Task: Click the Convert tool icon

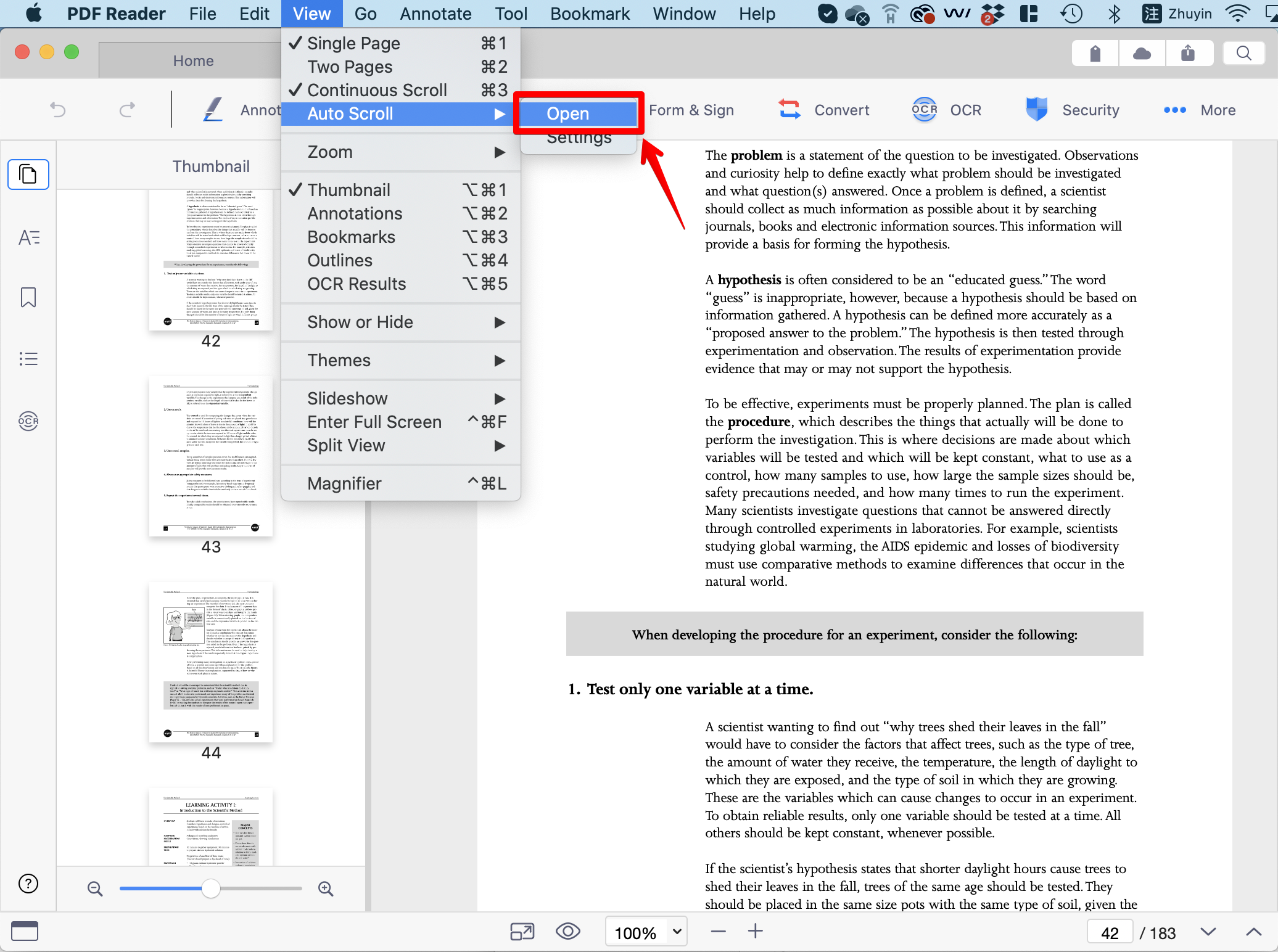Action: pyautogui.click(x=789, y=110)
